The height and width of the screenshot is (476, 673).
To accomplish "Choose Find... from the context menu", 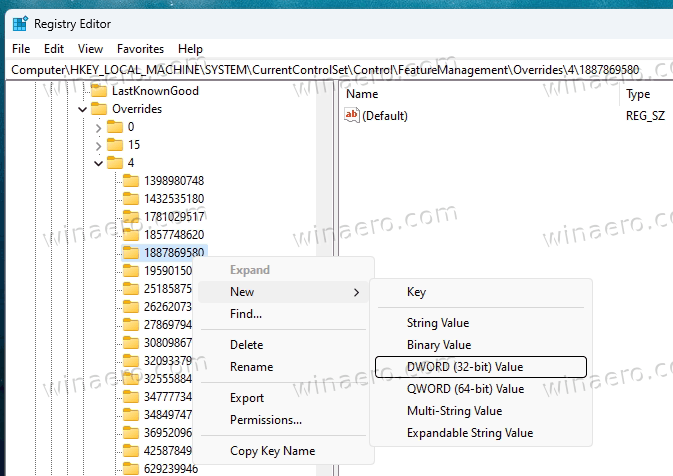I will (284, 314).
